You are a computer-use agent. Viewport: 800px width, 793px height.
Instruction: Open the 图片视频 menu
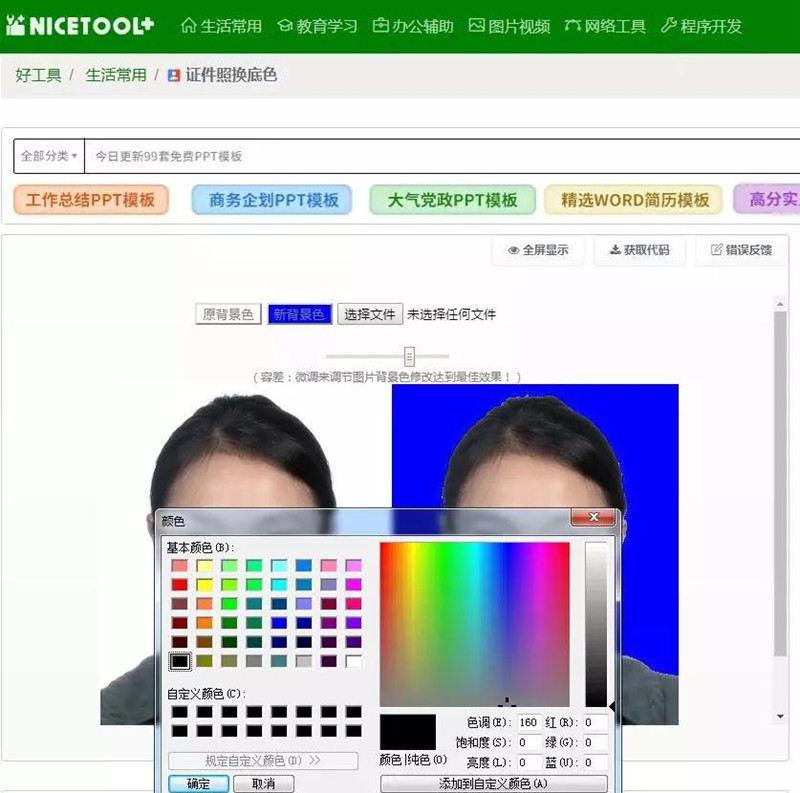tap(509, 26)
